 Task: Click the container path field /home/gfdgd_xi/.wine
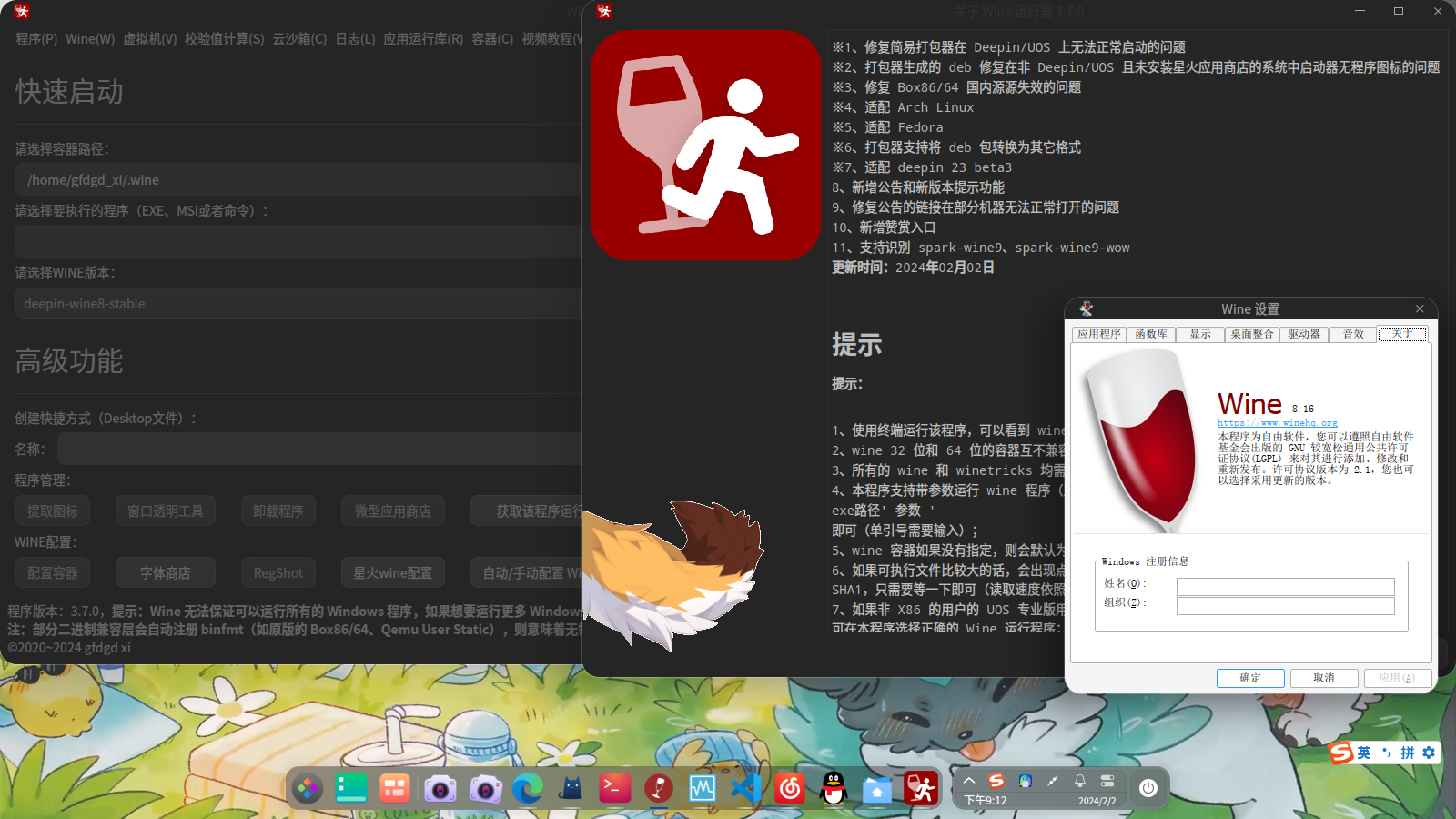coord(298,179)
